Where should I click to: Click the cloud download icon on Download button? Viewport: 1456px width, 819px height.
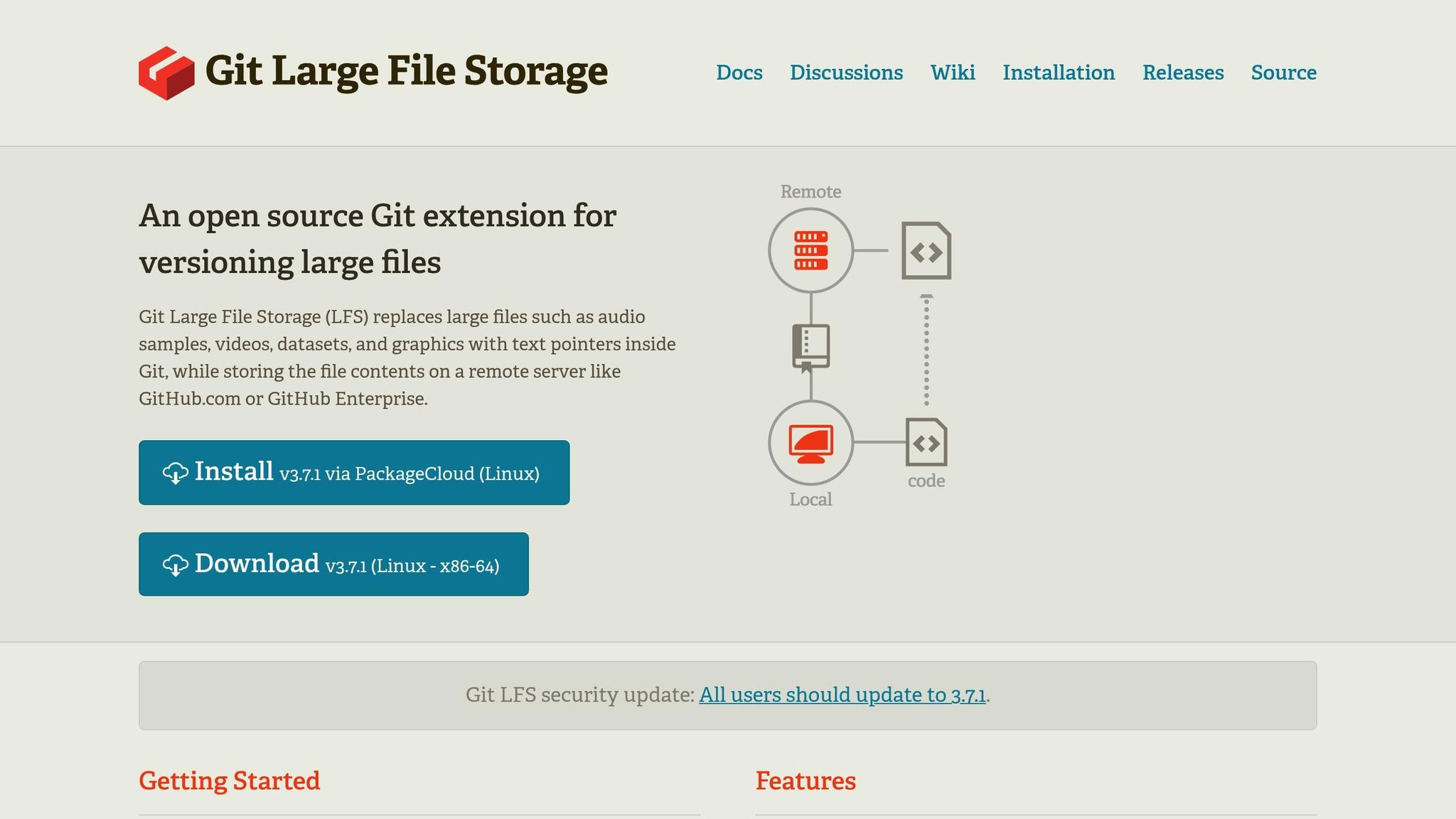174,564
